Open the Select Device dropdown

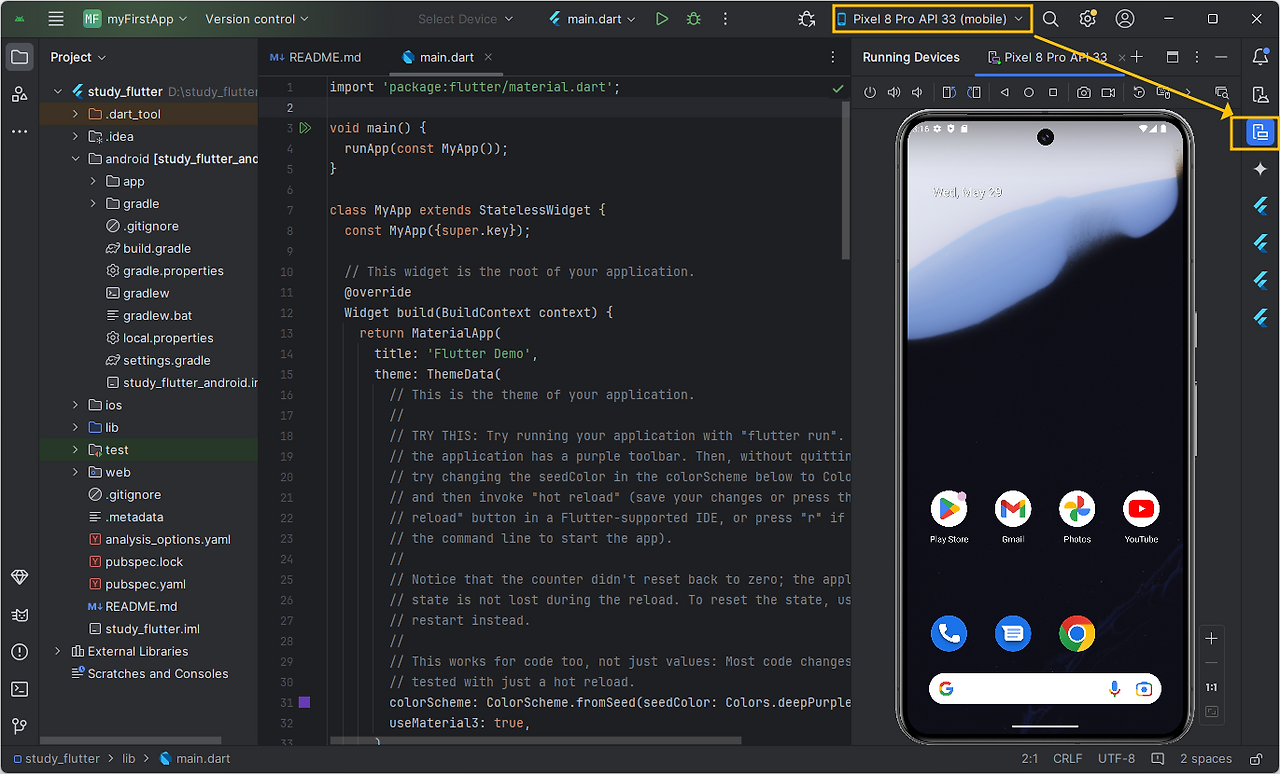click(465, 18)
